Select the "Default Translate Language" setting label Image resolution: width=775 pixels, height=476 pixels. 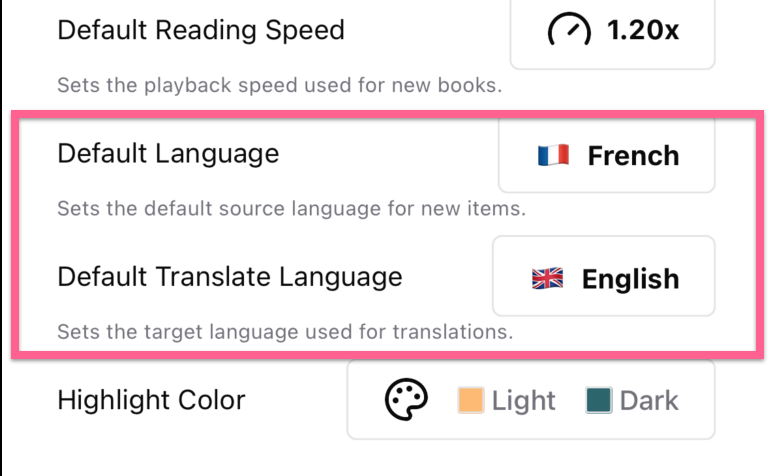230,276
